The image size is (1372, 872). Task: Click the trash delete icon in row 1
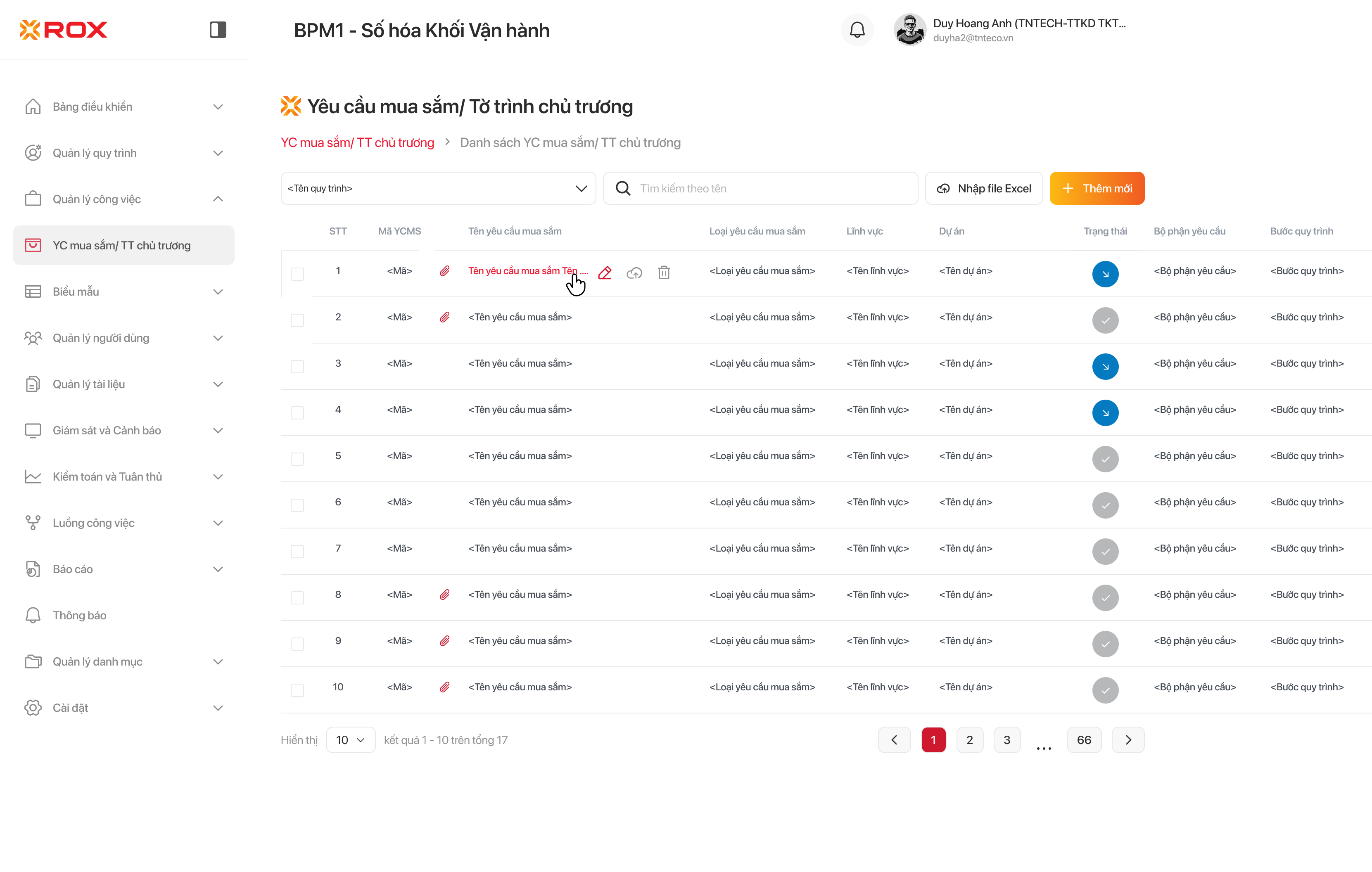(664, 273)
